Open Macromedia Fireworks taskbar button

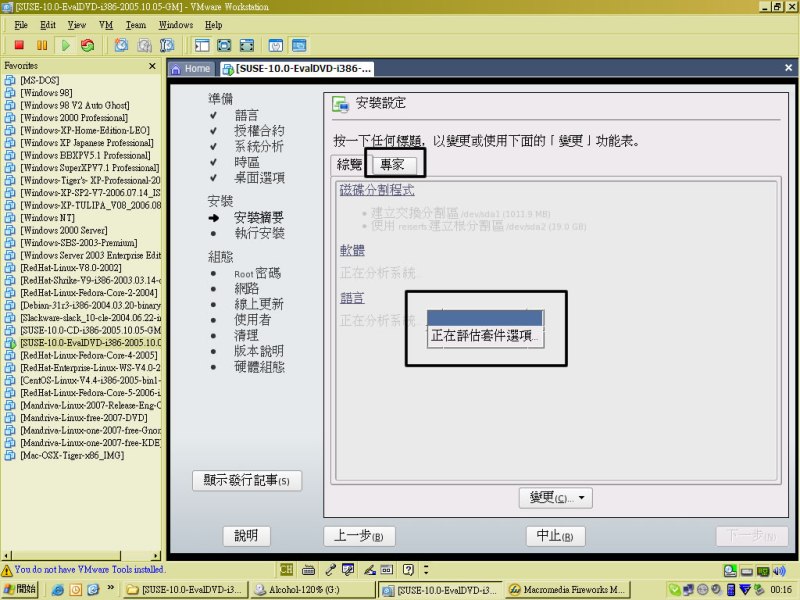[568, 589]
